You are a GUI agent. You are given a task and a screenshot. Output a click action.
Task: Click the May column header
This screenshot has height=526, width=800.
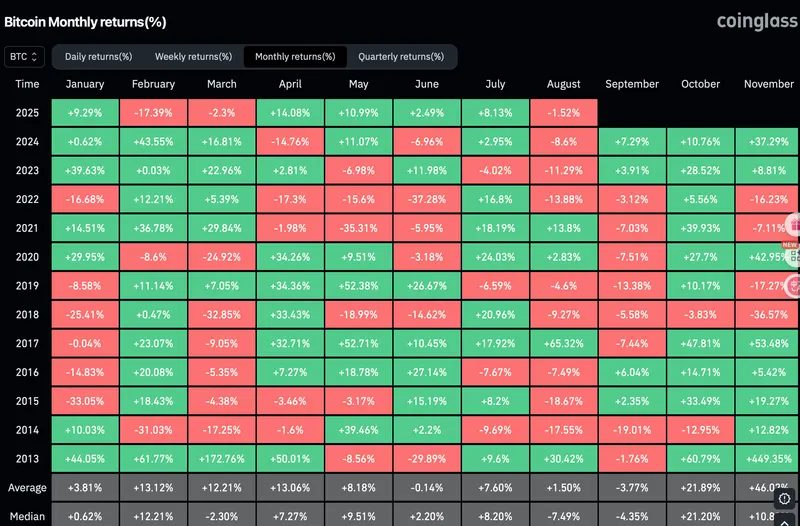(358, 84)
